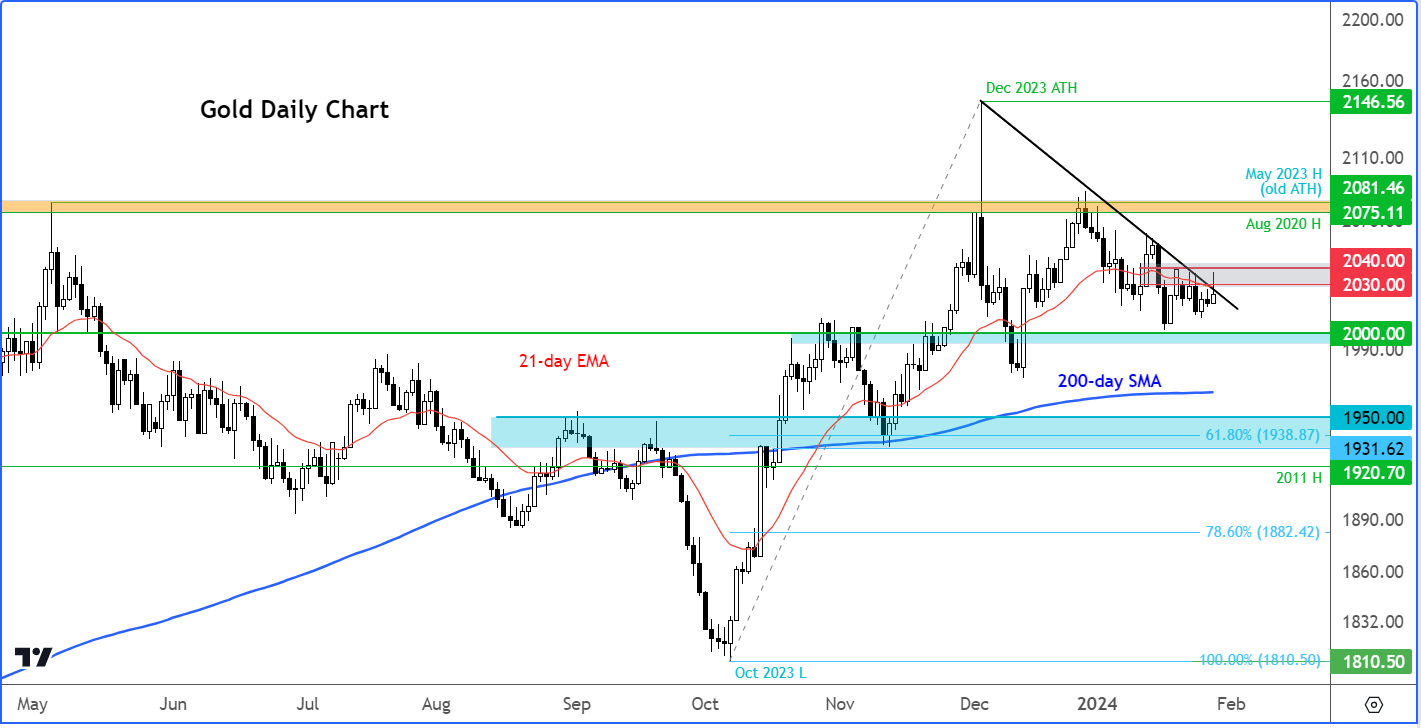The image size is (1421, 728).
Task: Click the Aug 2020 H label
Action: [x=1283, y=224]
